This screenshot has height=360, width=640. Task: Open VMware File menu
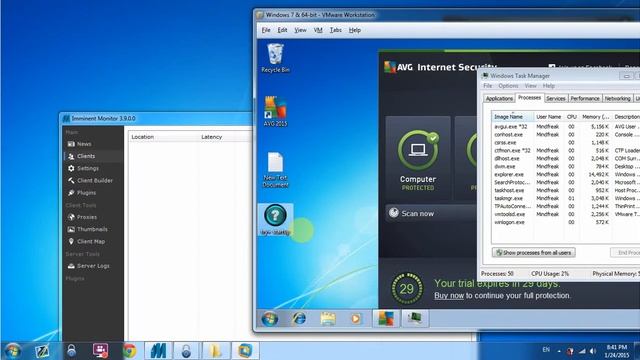tap(266, 30)
